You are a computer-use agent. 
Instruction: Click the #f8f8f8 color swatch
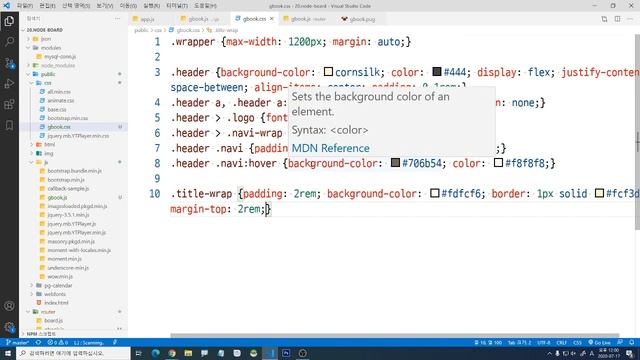498,162
